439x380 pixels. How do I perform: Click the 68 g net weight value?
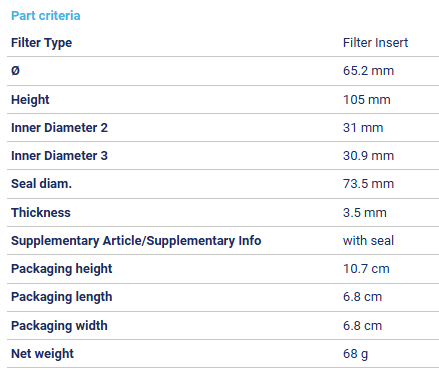(355, 354)
